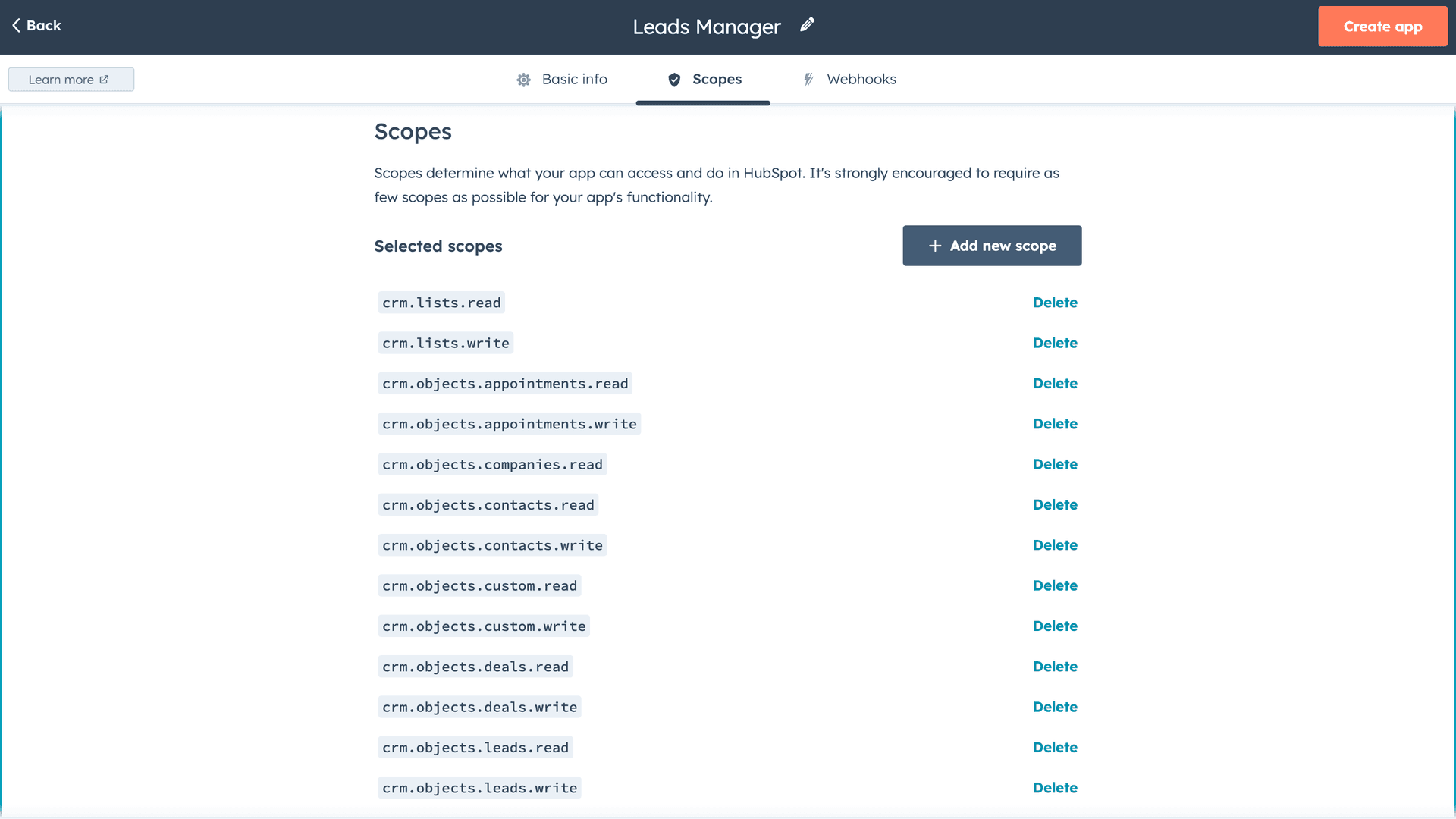Image resolution: width=1456 pixels, height=819 pixels.
Task: Click the lightning icon beside Webhooks
Action: point(808,80)
